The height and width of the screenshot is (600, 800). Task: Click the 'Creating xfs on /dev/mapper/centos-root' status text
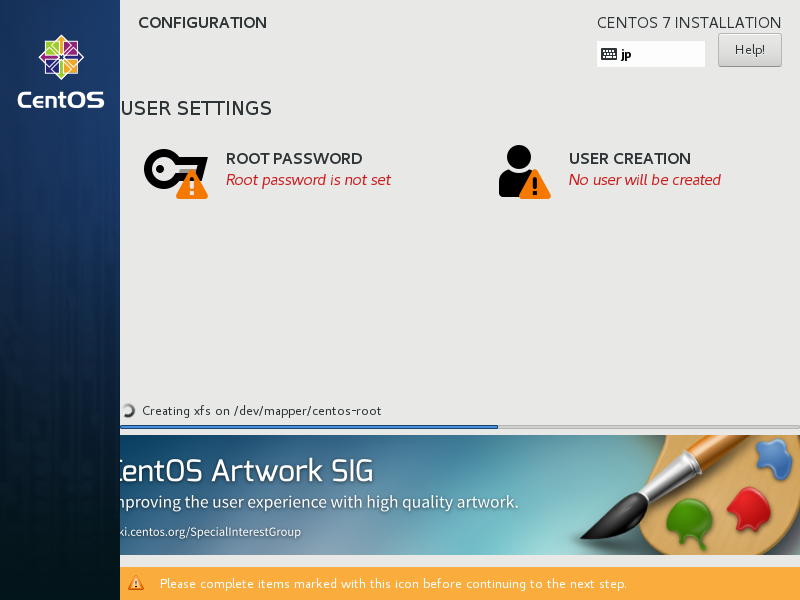264,410
